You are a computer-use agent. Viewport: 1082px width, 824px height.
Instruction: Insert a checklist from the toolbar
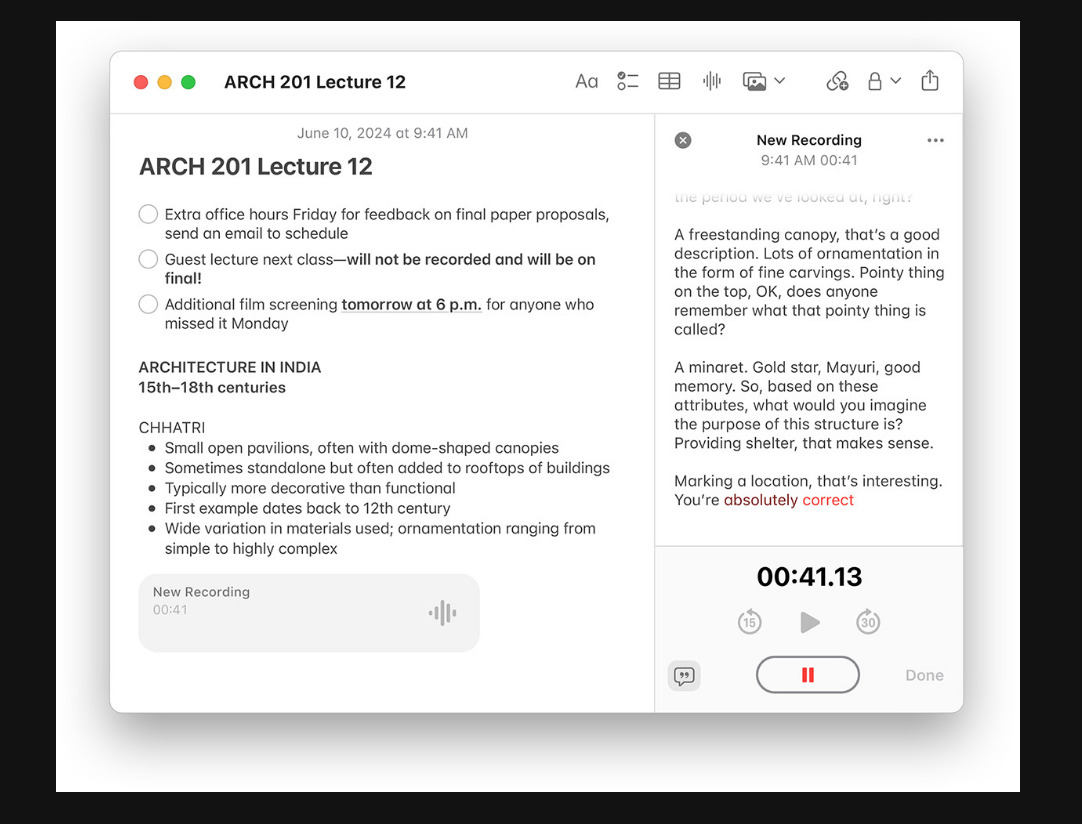[x=628, y=82]
